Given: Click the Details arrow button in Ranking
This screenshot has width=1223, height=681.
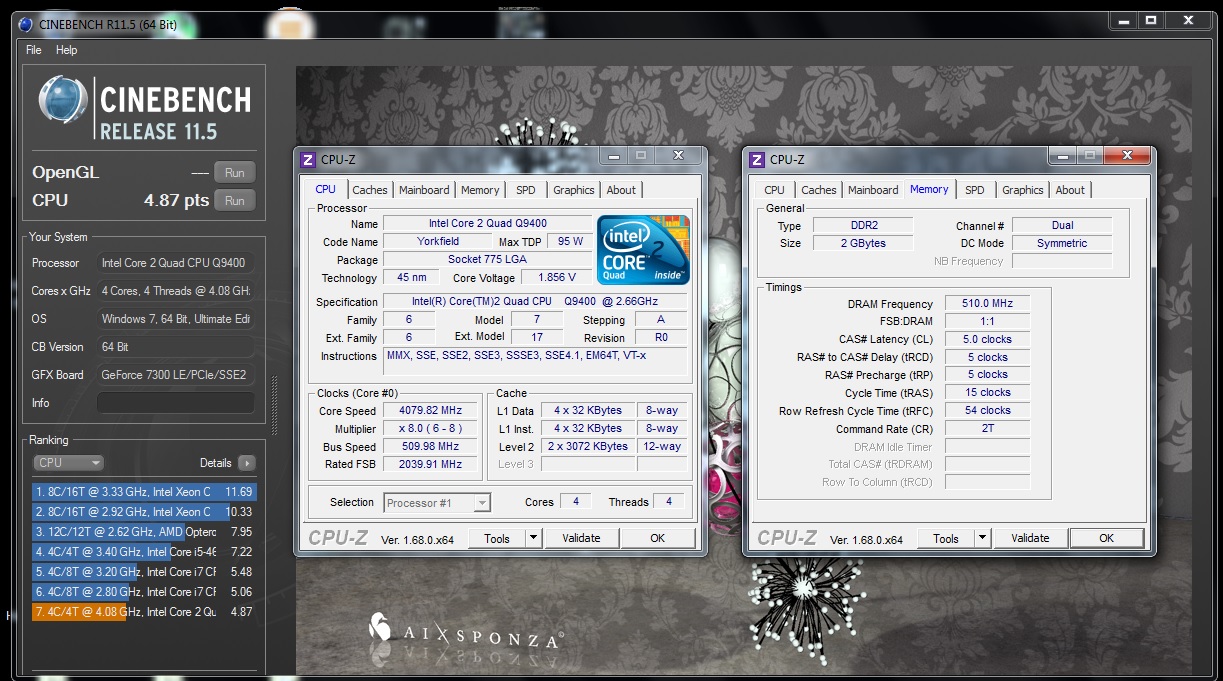Looking at the screenshot, I should [x=246, y=463].
